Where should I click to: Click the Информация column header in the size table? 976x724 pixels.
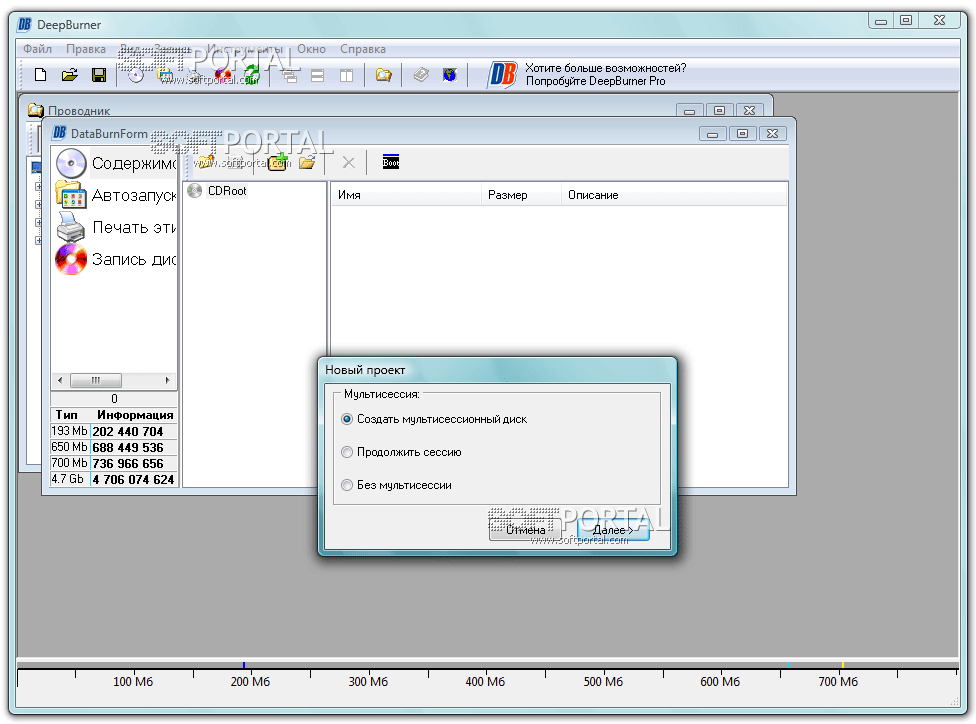(134, 415)
